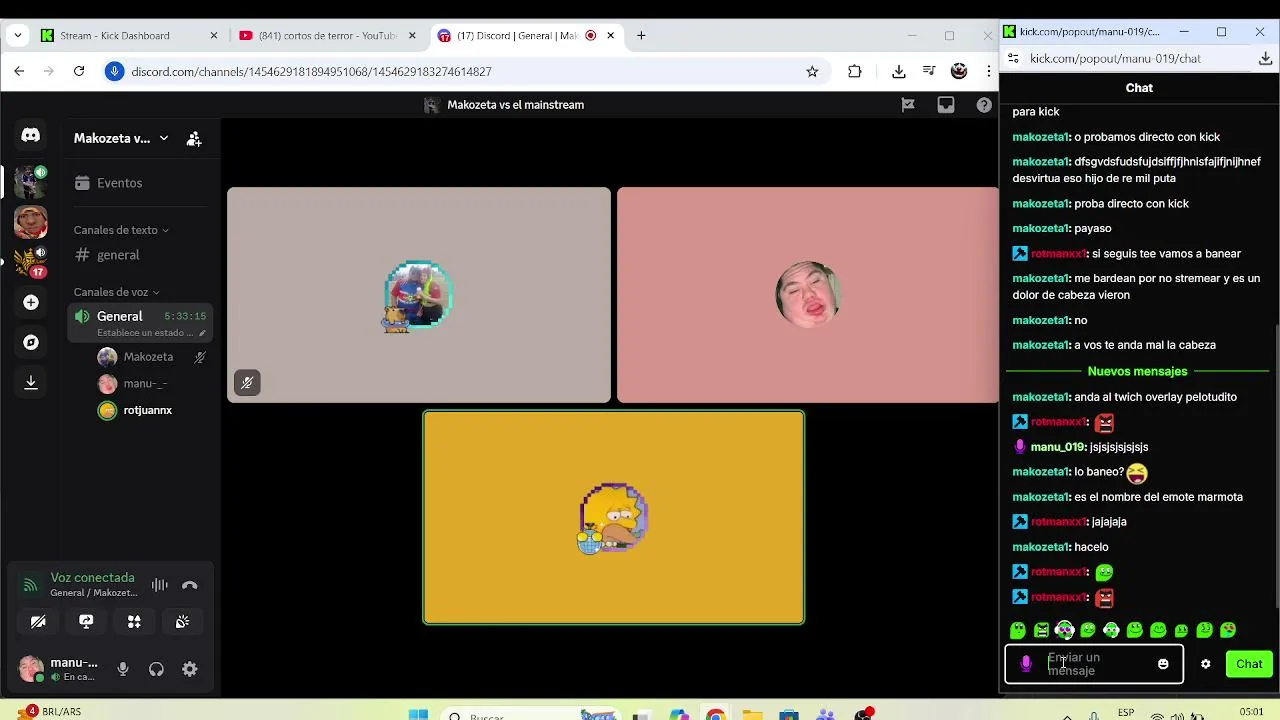Close the Kick Dashboard tab

coord(213,36)
